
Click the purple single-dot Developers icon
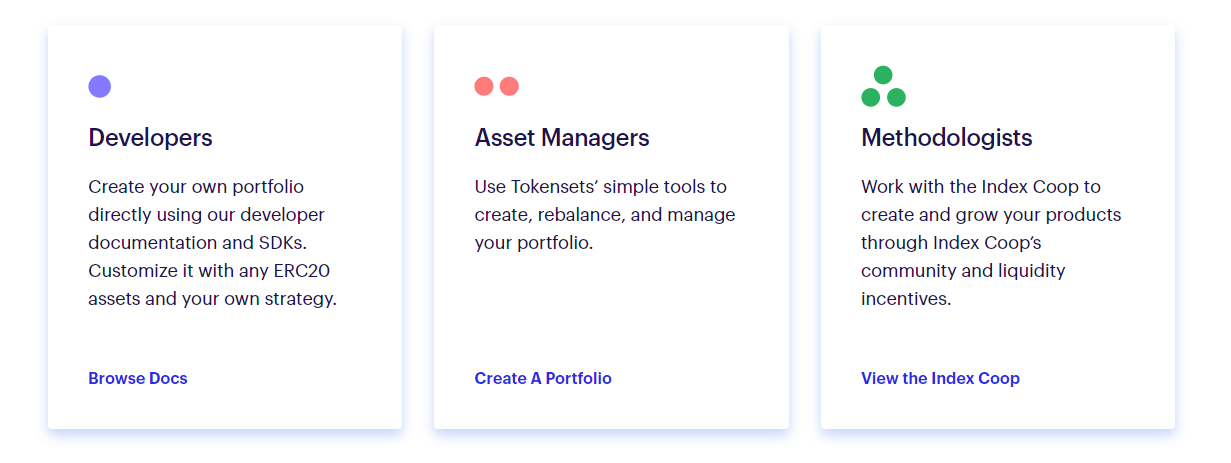coord(99,86)
